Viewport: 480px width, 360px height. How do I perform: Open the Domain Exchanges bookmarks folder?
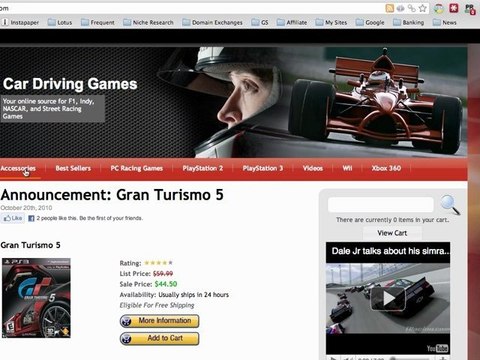pos(212,22)
